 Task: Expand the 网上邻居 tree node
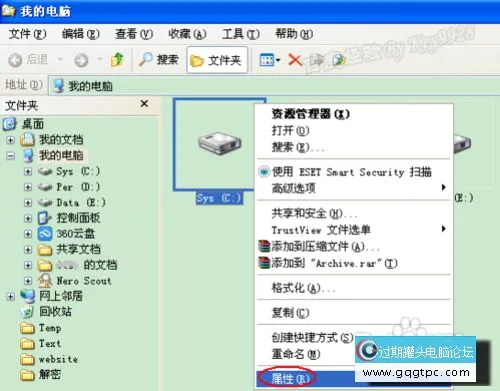10,296
